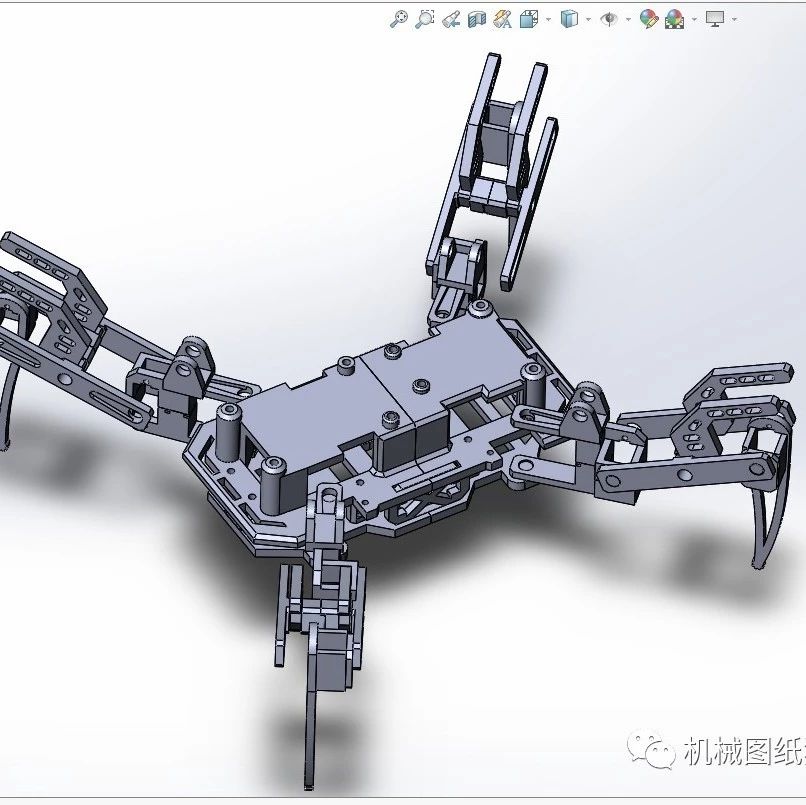
Task: Expand the View Orientation dropdown arrow
Action: pyautogui.click(x=548, y=20)
